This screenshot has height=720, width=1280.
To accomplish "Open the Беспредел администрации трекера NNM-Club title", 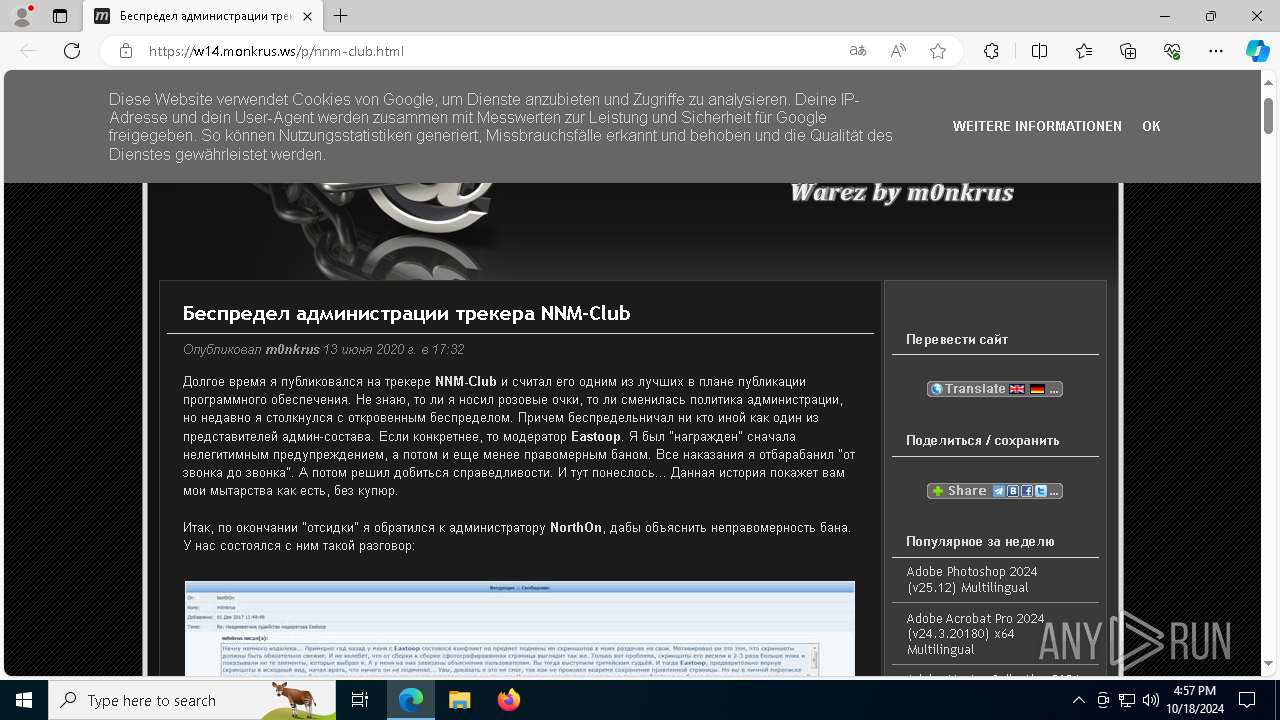I will pos(406,314).
